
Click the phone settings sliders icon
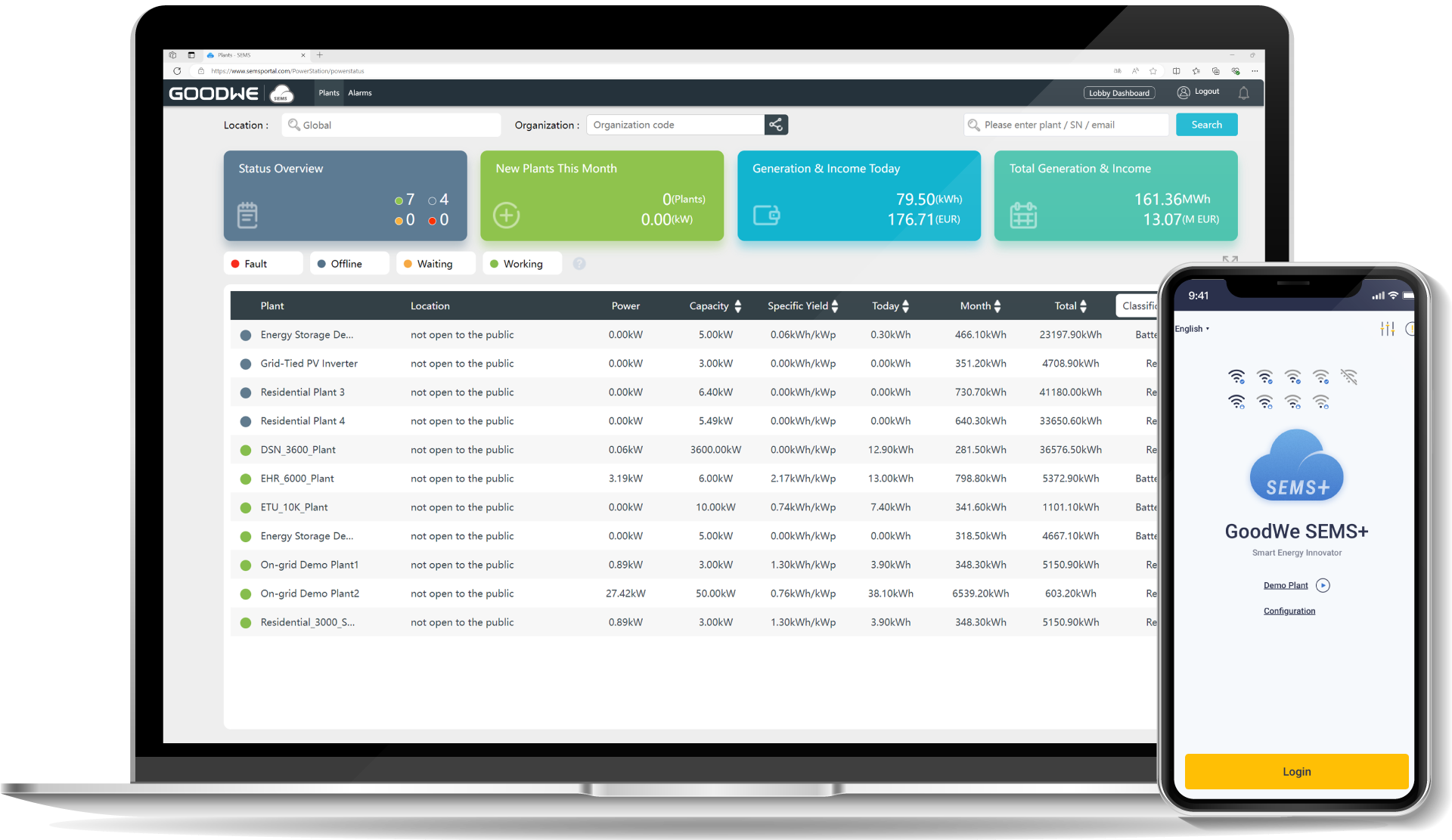coord(1387,329)
